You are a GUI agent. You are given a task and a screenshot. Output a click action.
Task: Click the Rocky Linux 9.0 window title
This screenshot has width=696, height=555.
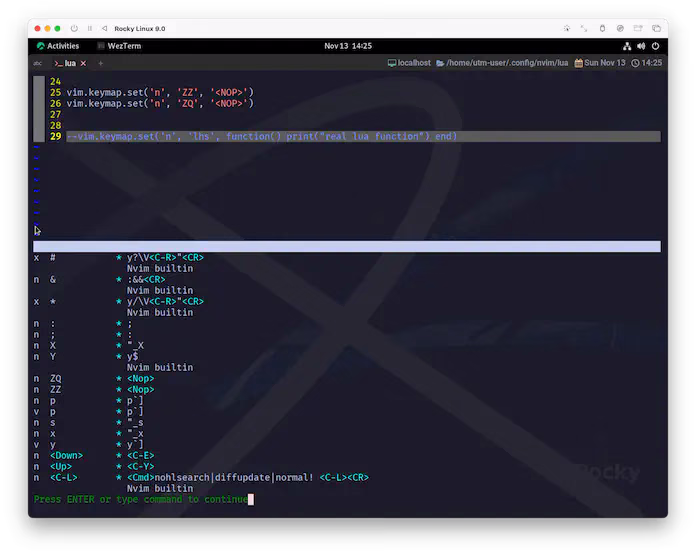click(140, 28)
